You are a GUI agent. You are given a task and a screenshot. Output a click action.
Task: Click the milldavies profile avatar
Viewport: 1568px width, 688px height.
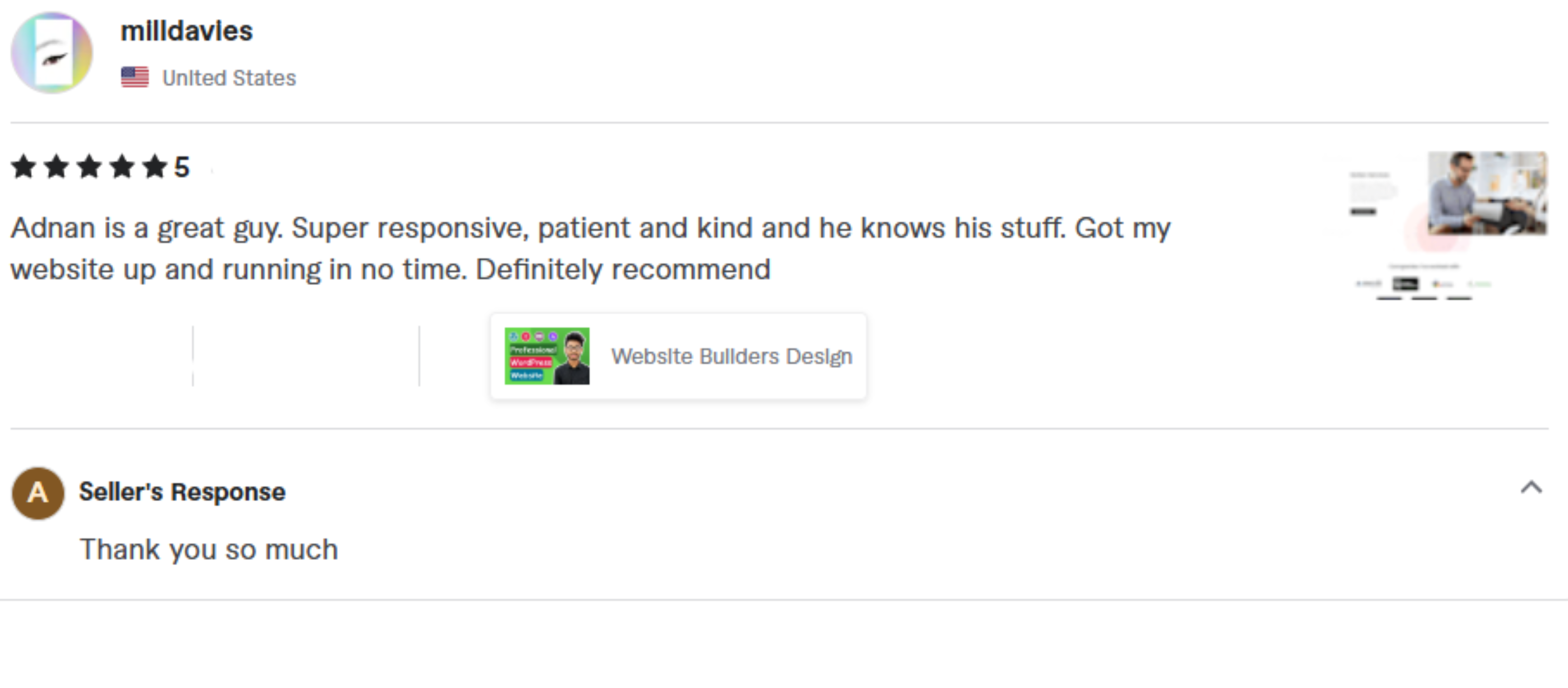[x=52, y=53]
